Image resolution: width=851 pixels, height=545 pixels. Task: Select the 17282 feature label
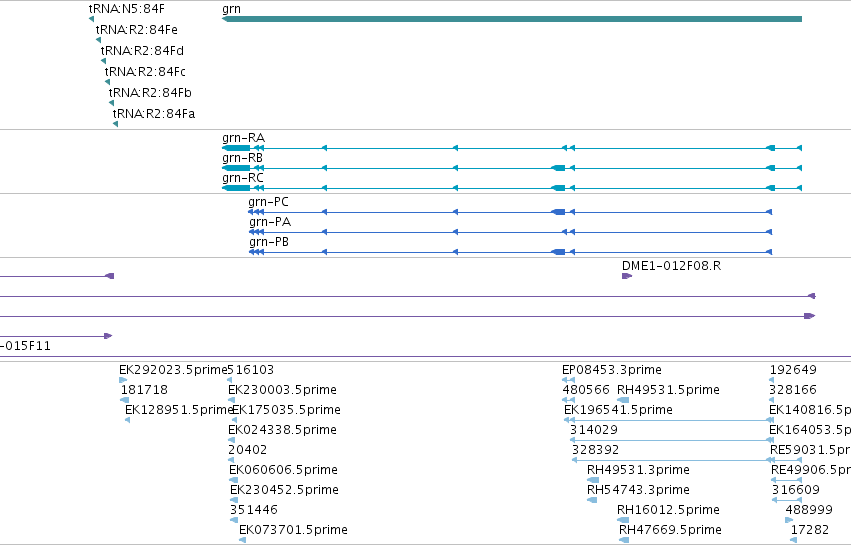(810, 530)
